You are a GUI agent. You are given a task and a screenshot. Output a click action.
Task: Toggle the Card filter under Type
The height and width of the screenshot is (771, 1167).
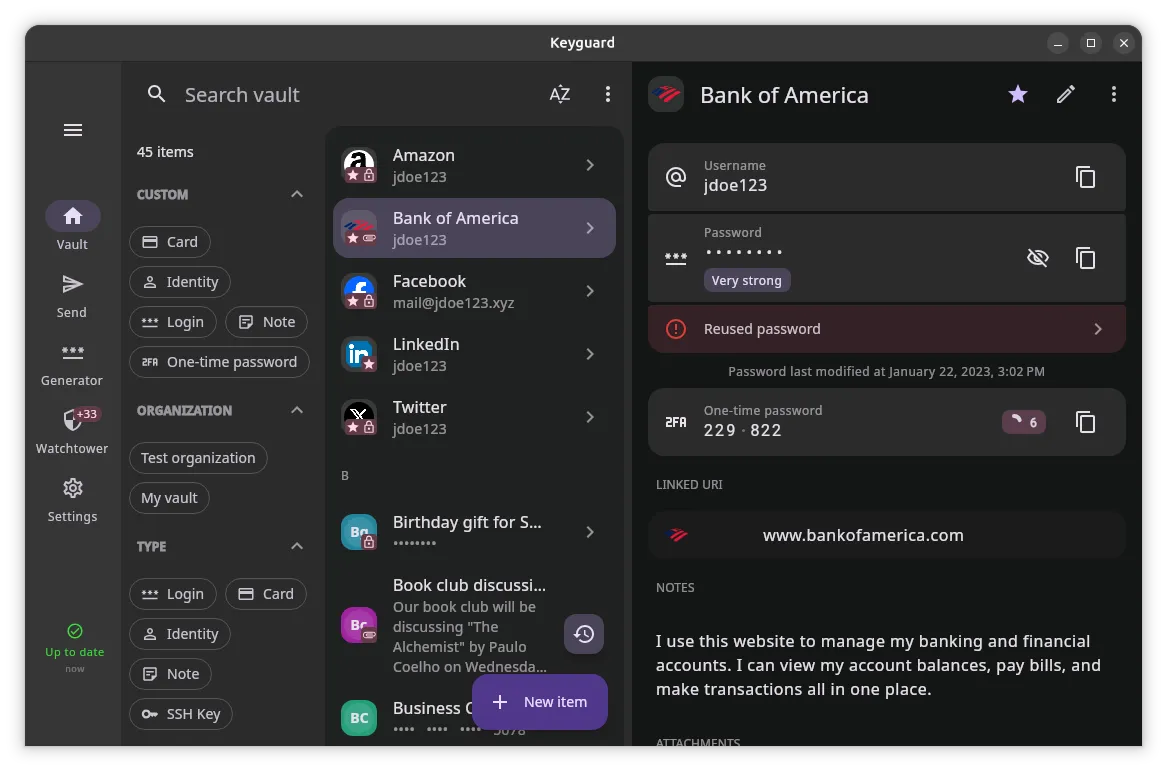pos(266,595)
